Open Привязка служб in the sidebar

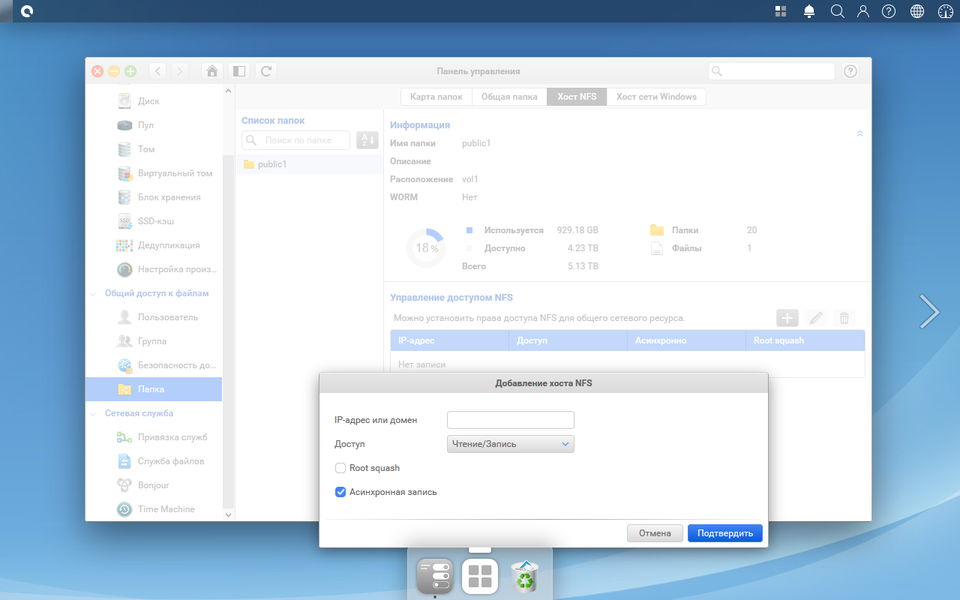[x=154, y=437]
